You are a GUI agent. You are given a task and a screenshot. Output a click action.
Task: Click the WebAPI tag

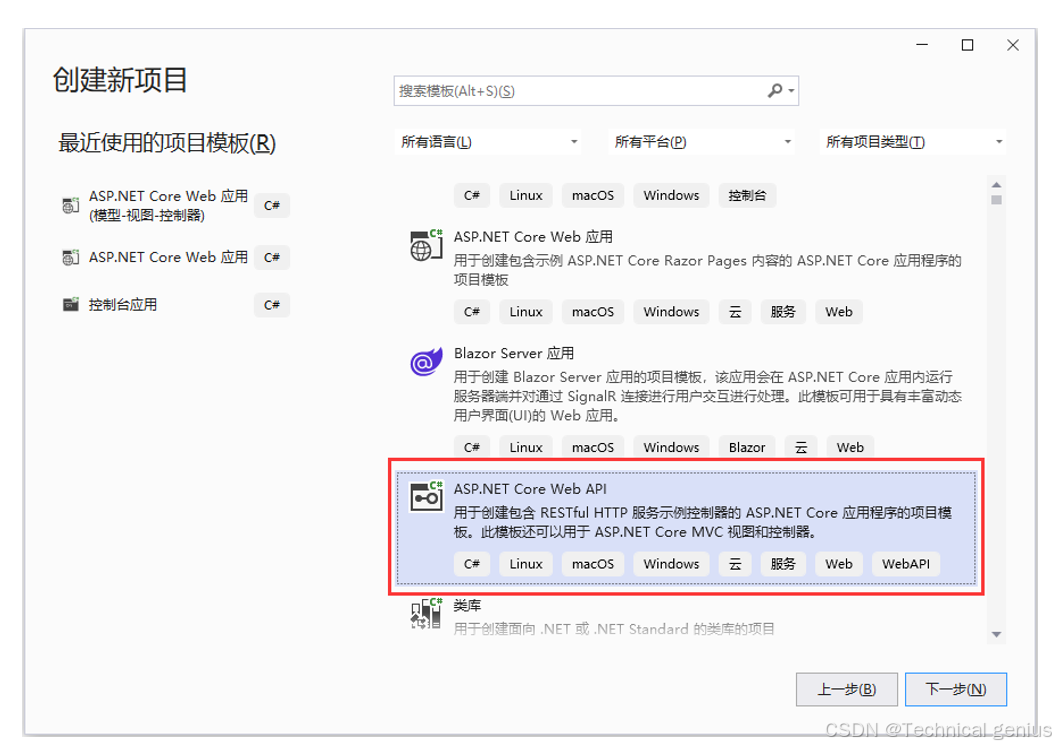[906, 564]
